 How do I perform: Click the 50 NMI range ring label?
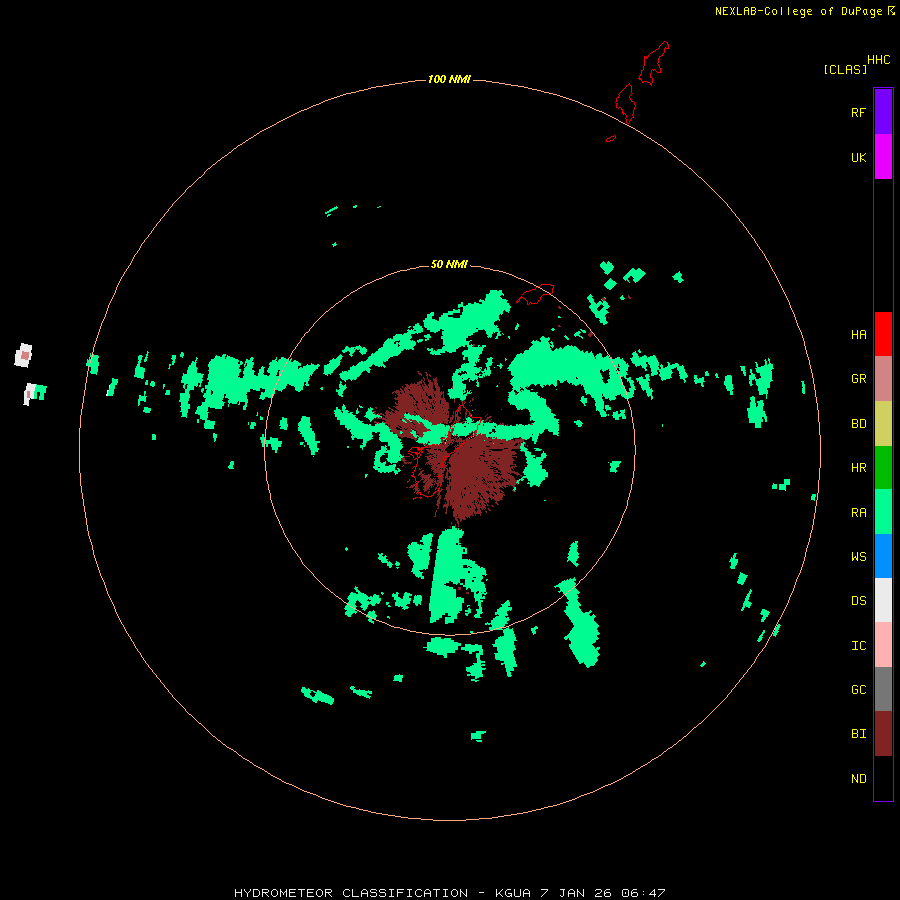coord(449,264)
